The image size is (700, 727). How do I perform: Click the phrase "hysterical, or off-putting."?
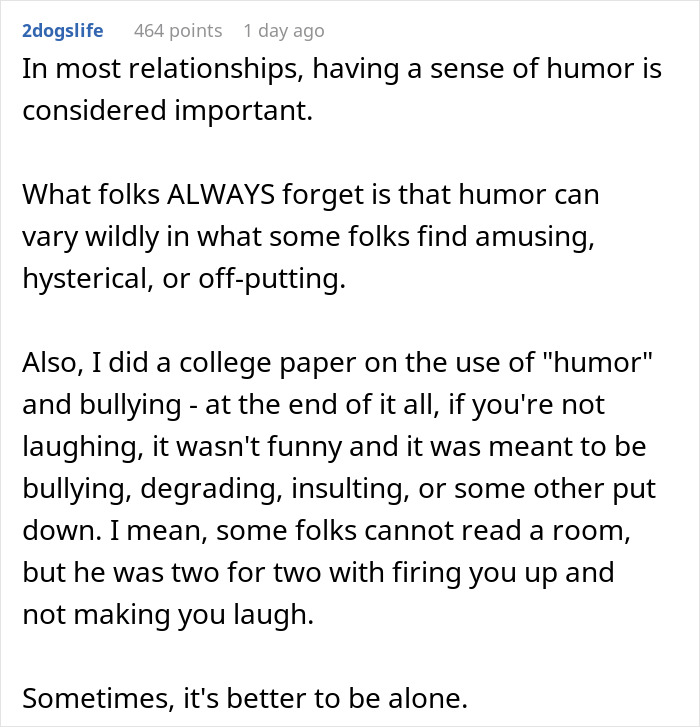(183, 279)
